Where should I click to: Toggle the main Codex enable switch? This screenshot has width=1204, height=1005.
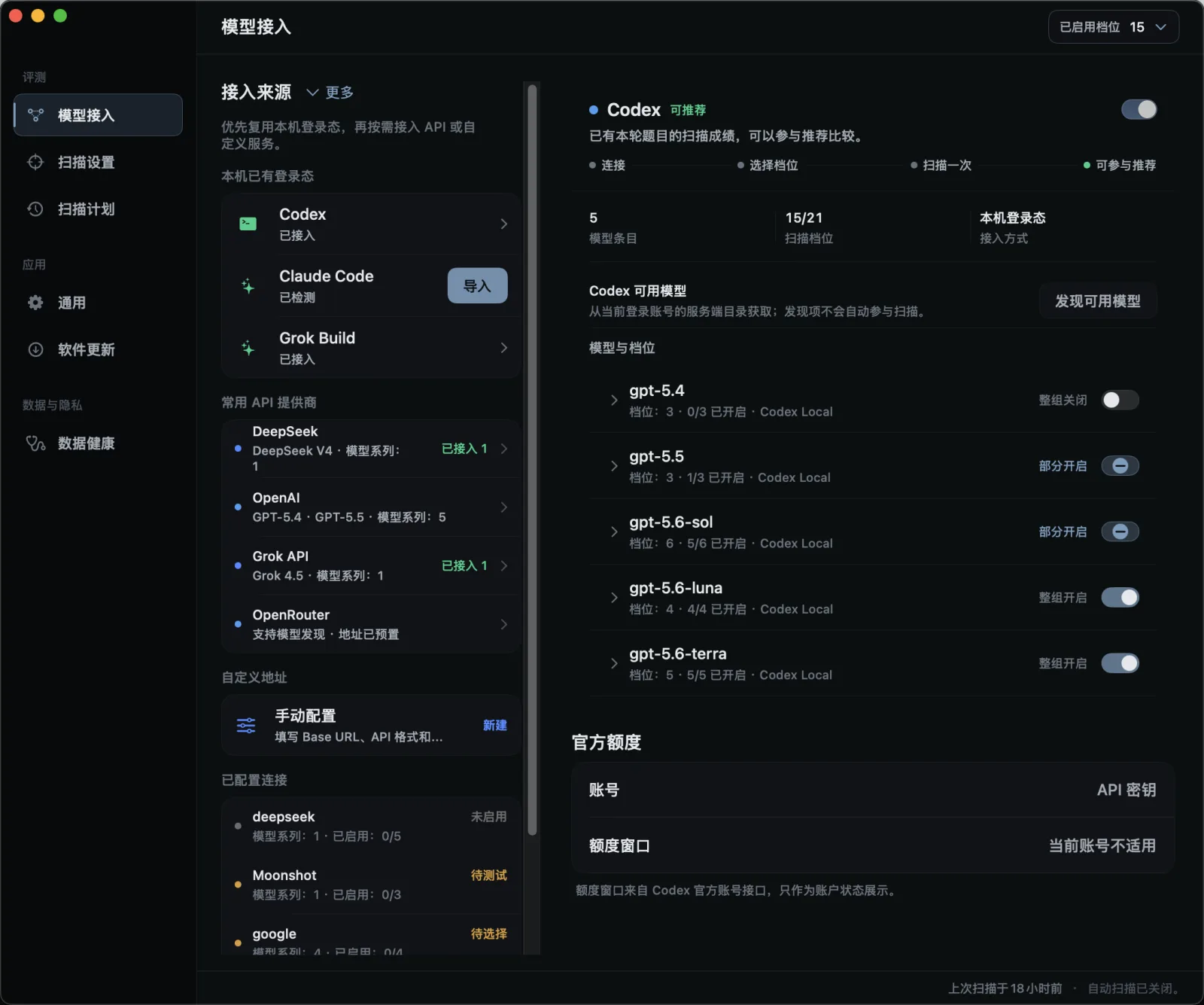click(1139, 110)
